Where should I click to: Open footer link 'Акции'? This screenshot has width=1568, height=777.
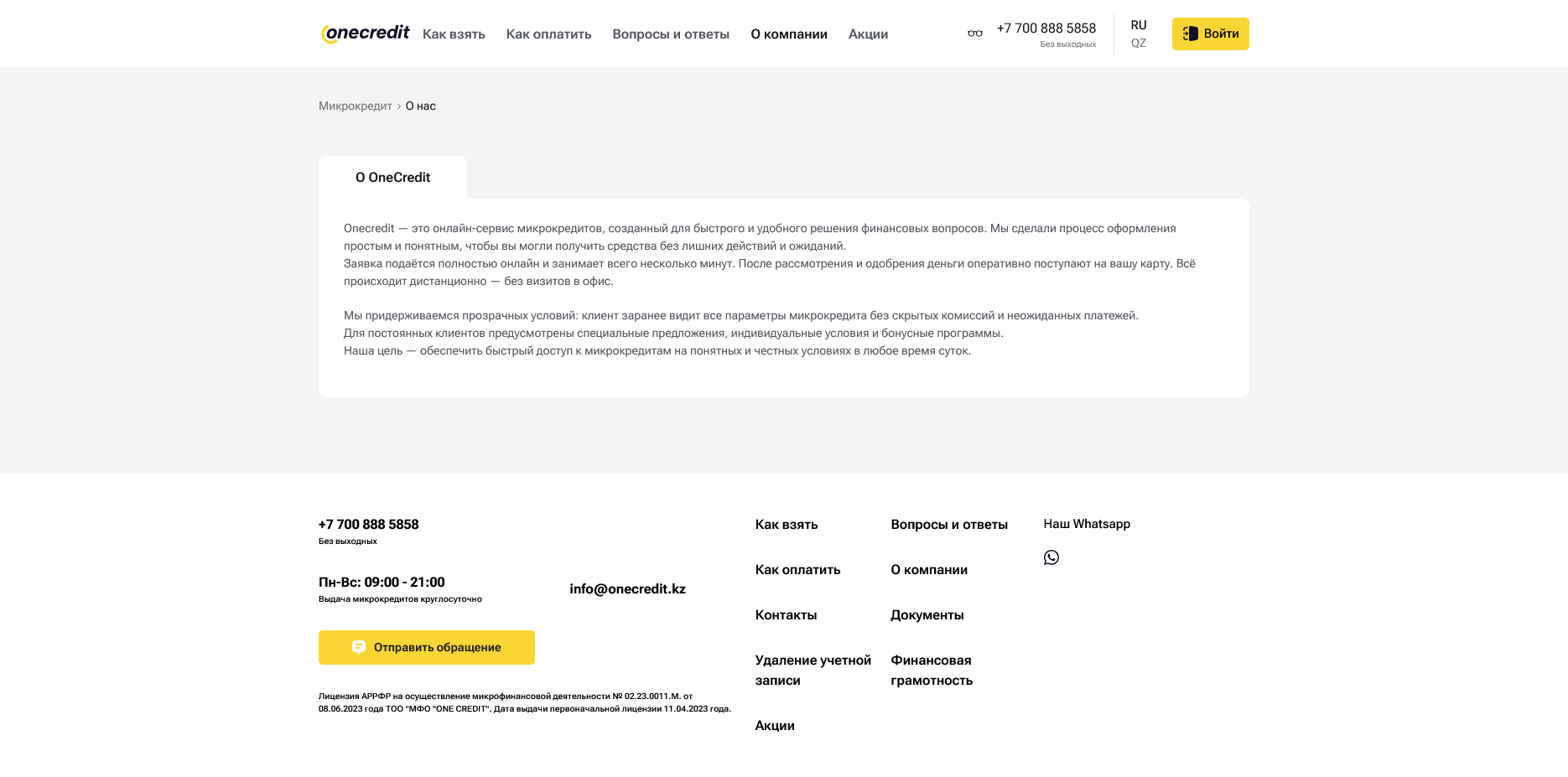click(x=775, y=726)
